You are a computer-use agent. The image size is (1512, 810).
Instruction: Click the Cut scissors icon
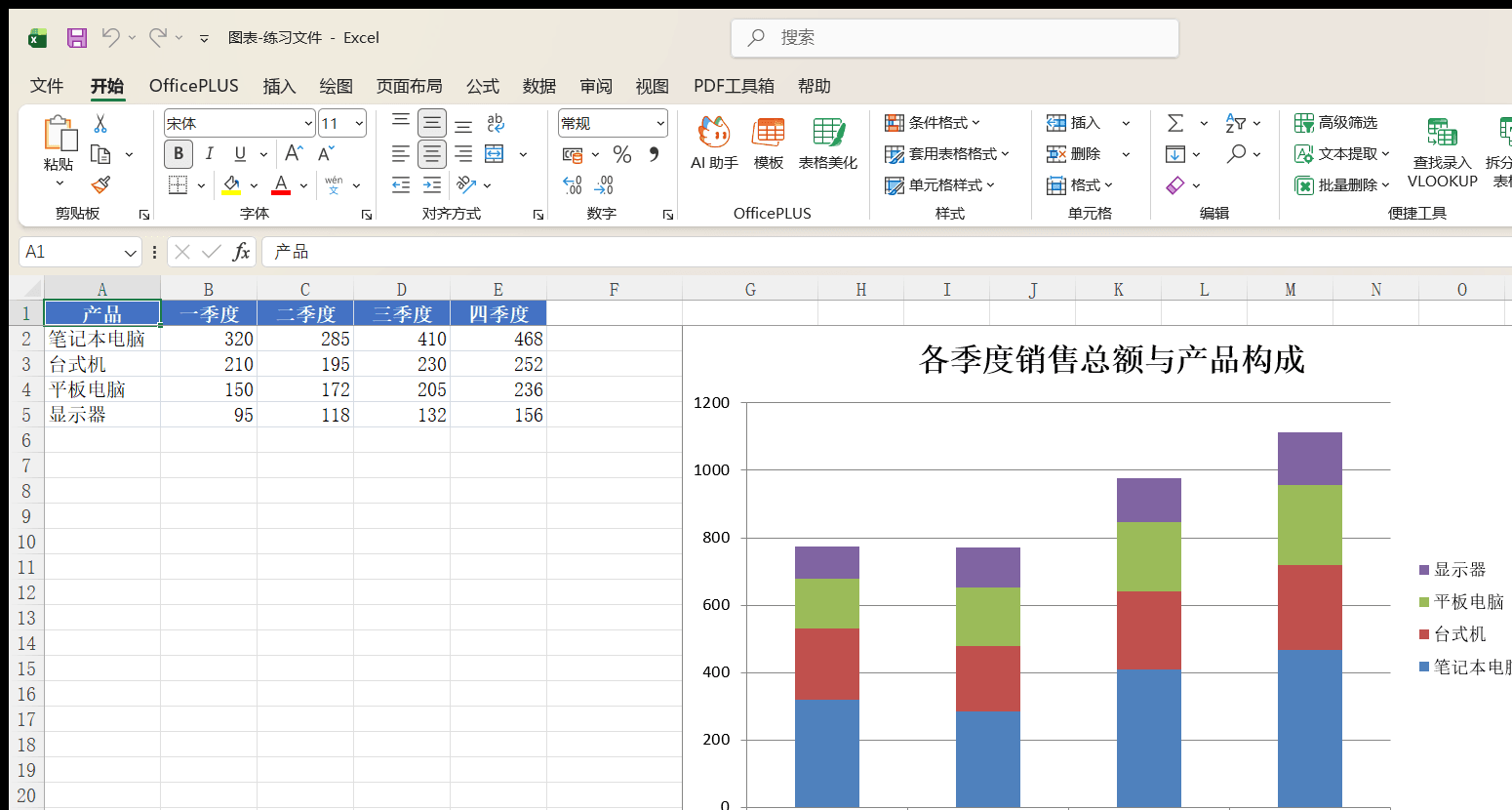(100, 124)
